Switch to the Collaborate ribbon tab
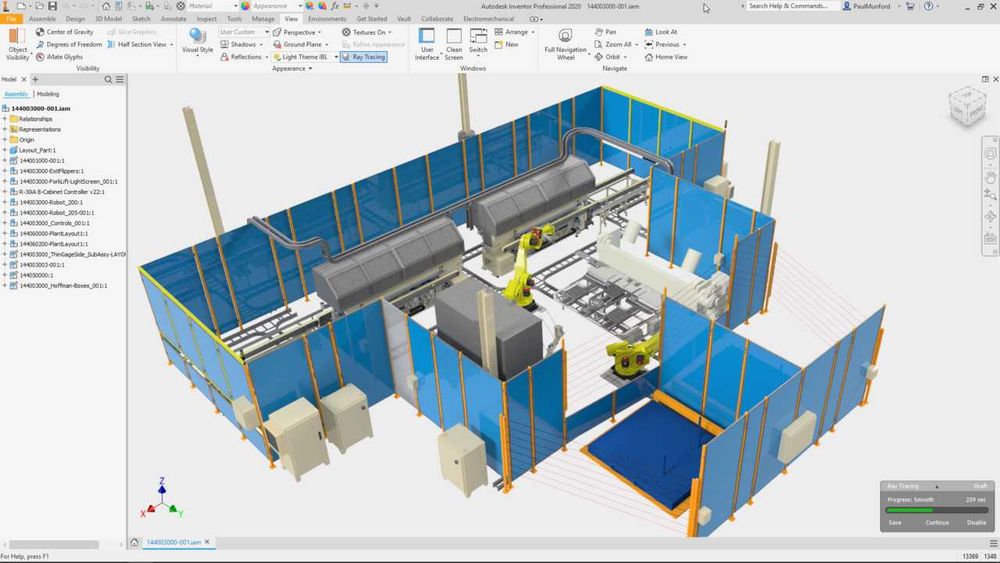This screenshot has width=1000, height=563. pyautogui.click(x=437, y=19)
